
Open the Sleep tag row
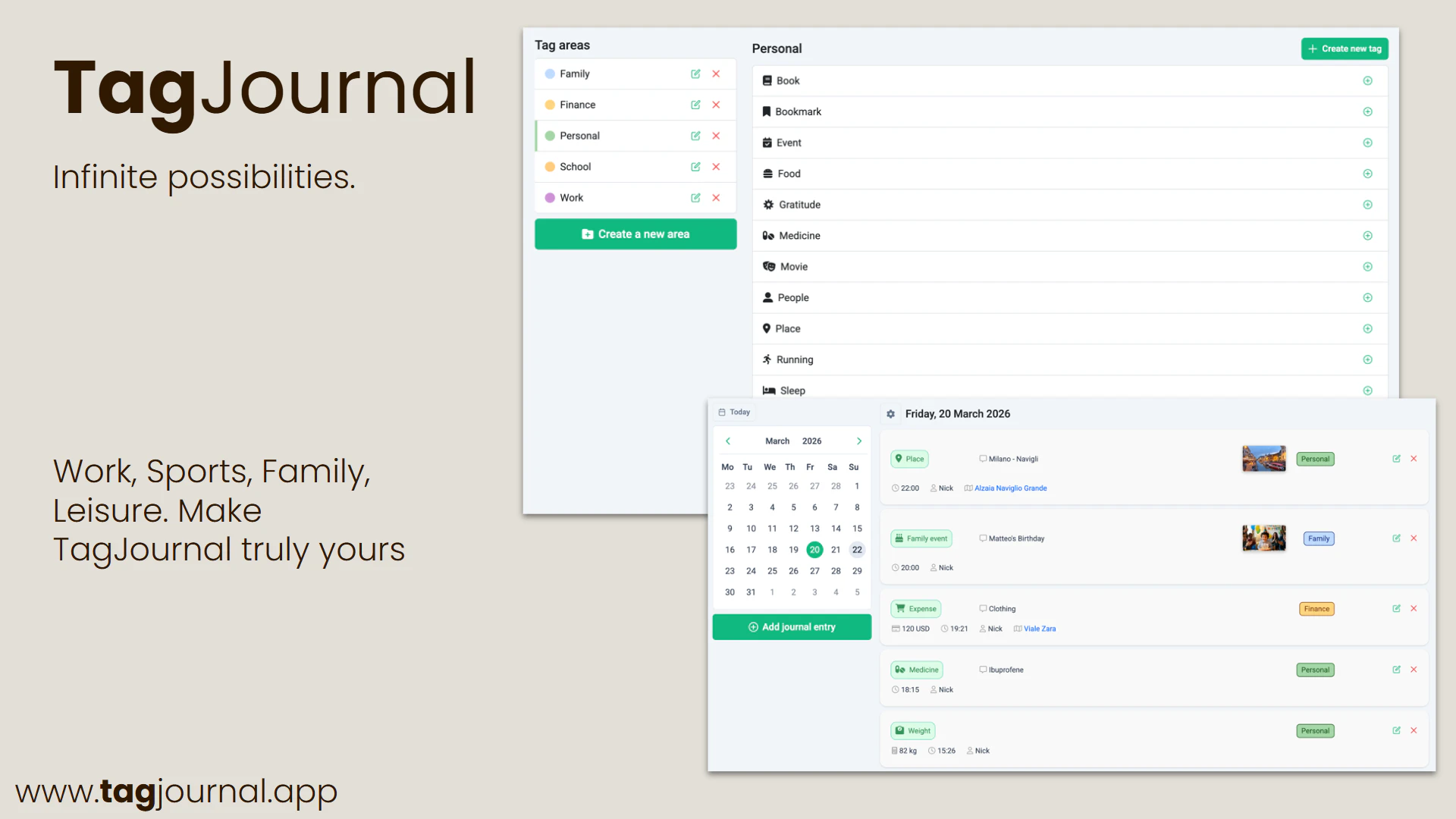(x=1070, y=388)
